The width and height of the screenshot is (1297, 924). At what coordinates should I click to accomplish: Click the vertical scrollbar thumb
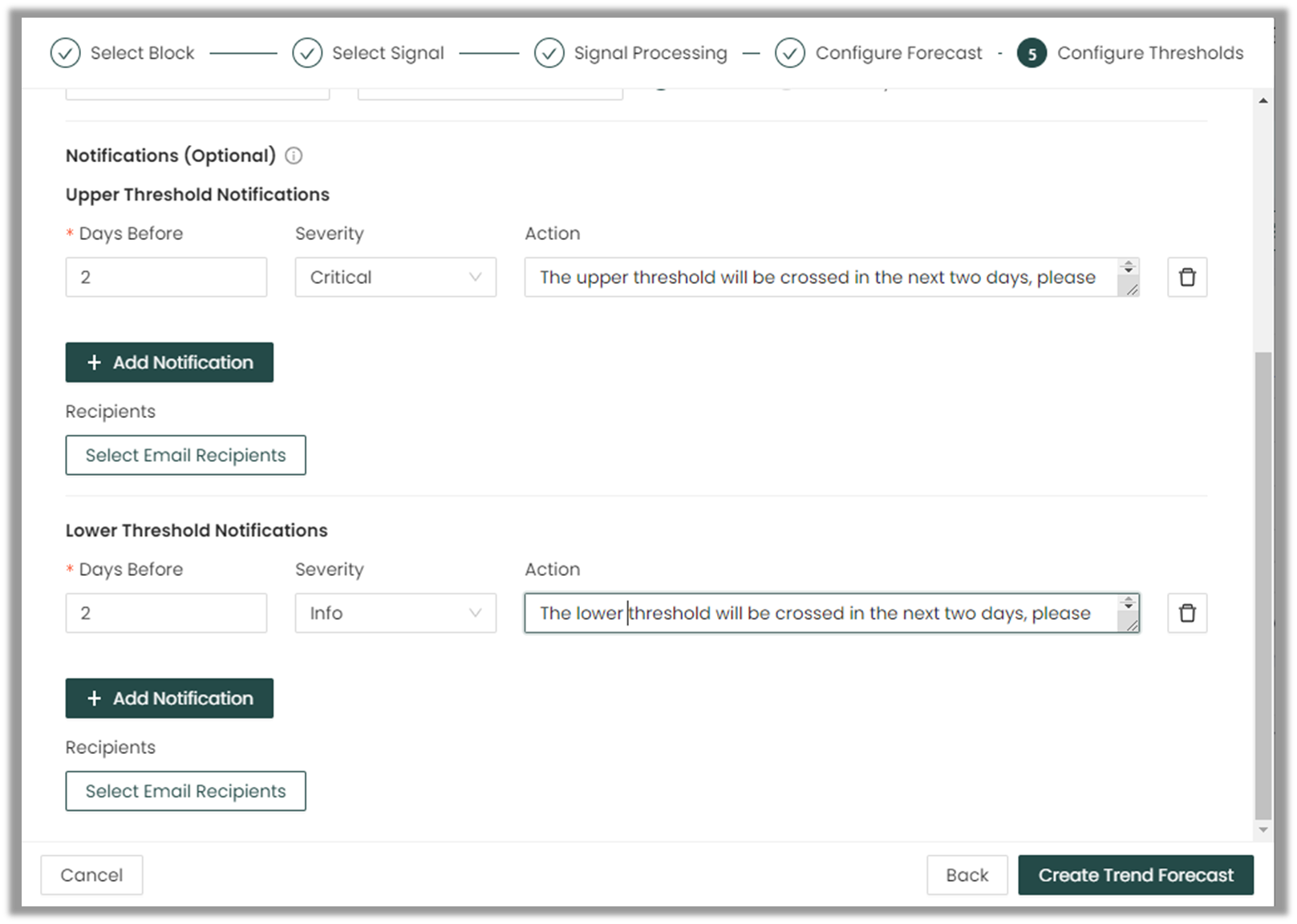tap(1263, 586)
